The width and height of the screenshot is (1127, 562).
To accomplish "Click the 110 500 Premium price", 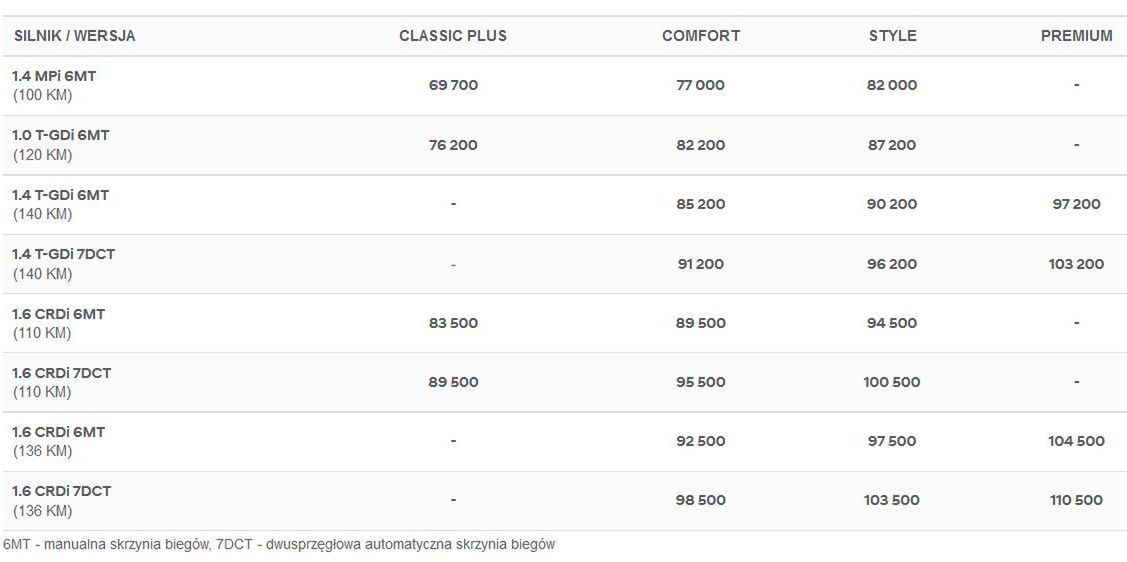I will point(1076,500).
